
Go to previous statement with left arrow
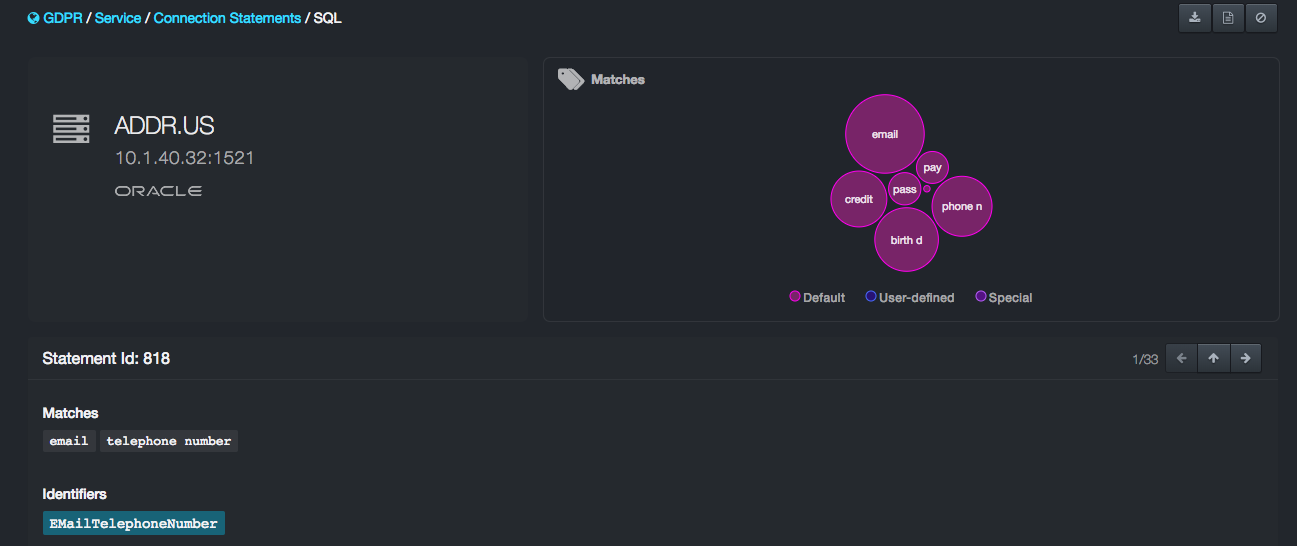[x=1181, y=358]
